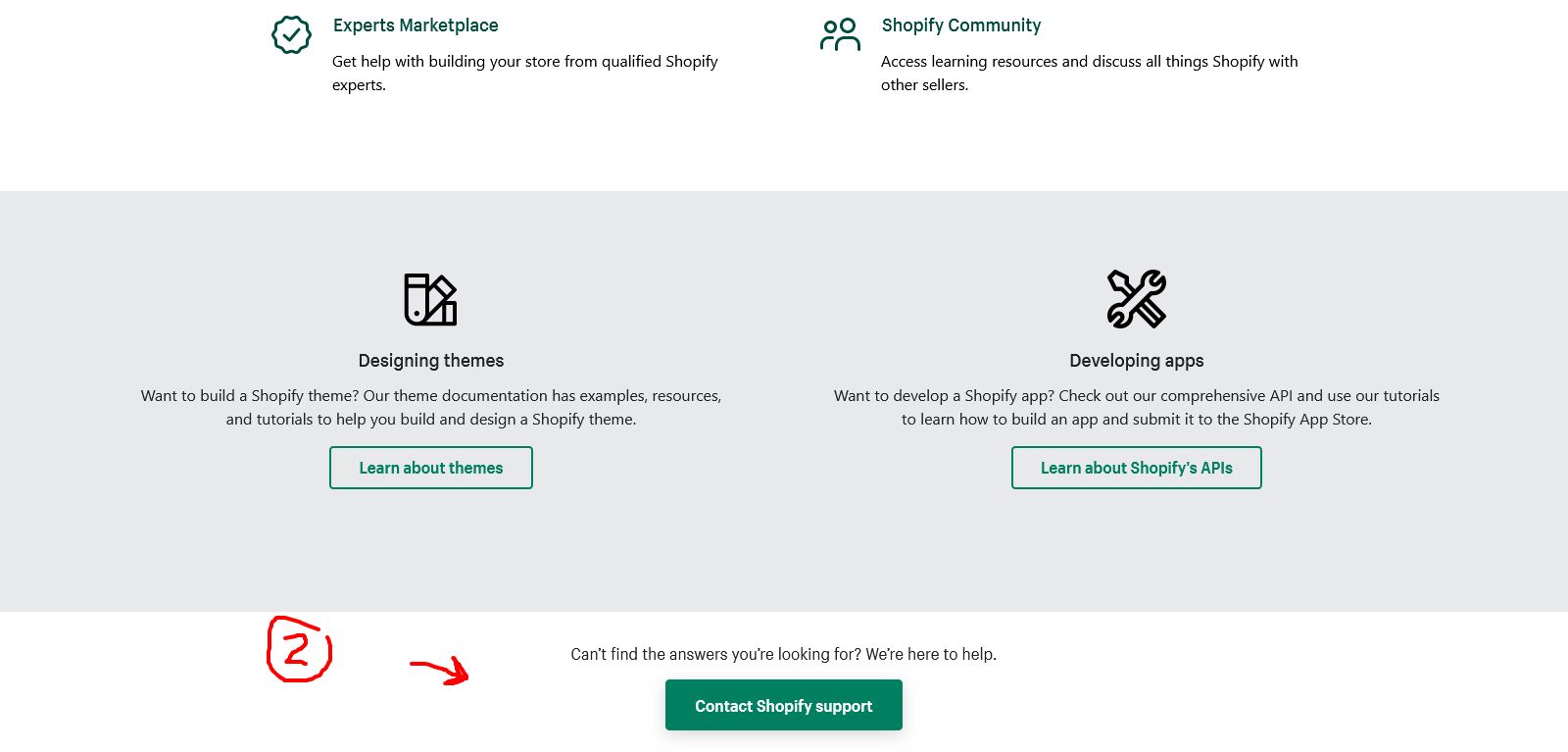Viewport: 1568px width, 752px height.
Task: Select the Developing apps heading
Action: 1136,361
